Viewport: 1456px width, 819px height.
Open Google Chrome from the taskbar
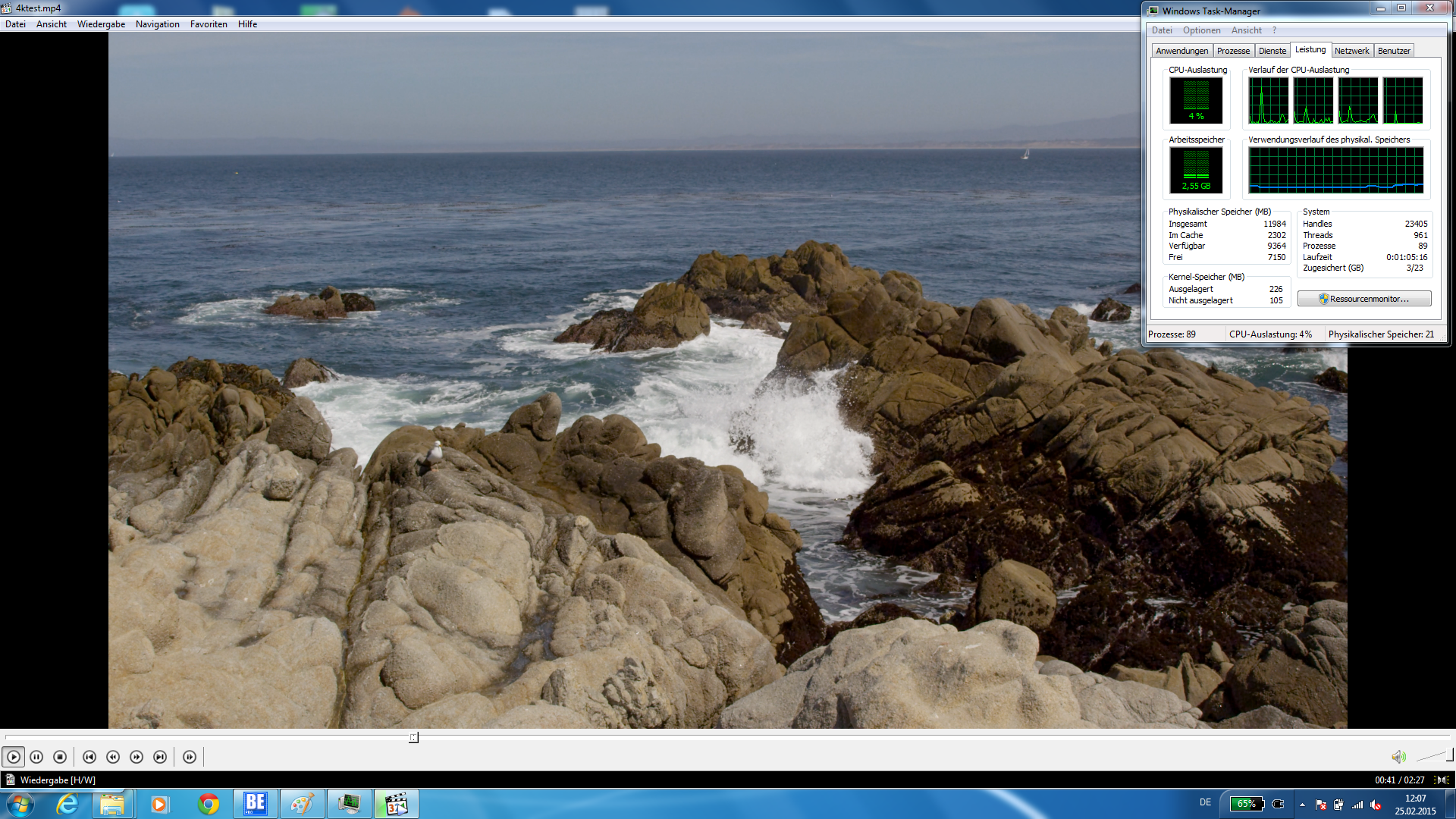click(x=209, y=804)
